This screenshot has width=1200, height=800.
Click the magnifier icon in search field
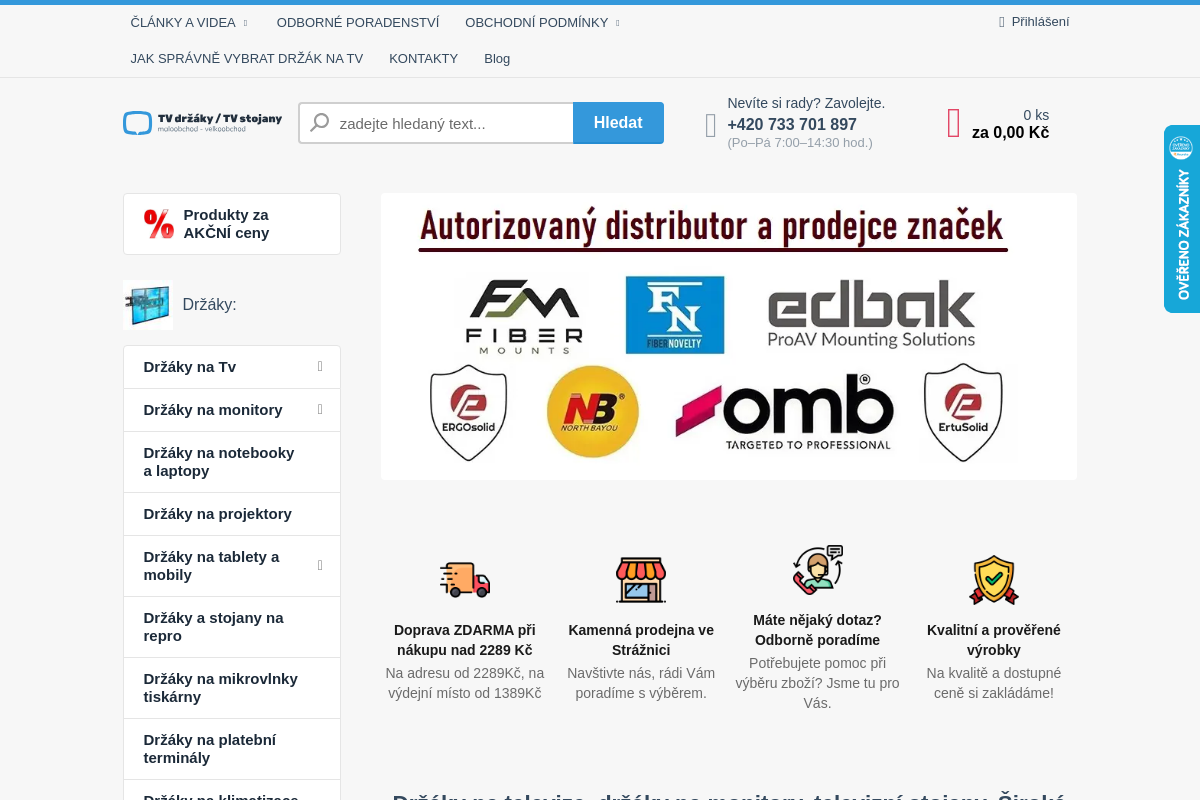(320, 123)
